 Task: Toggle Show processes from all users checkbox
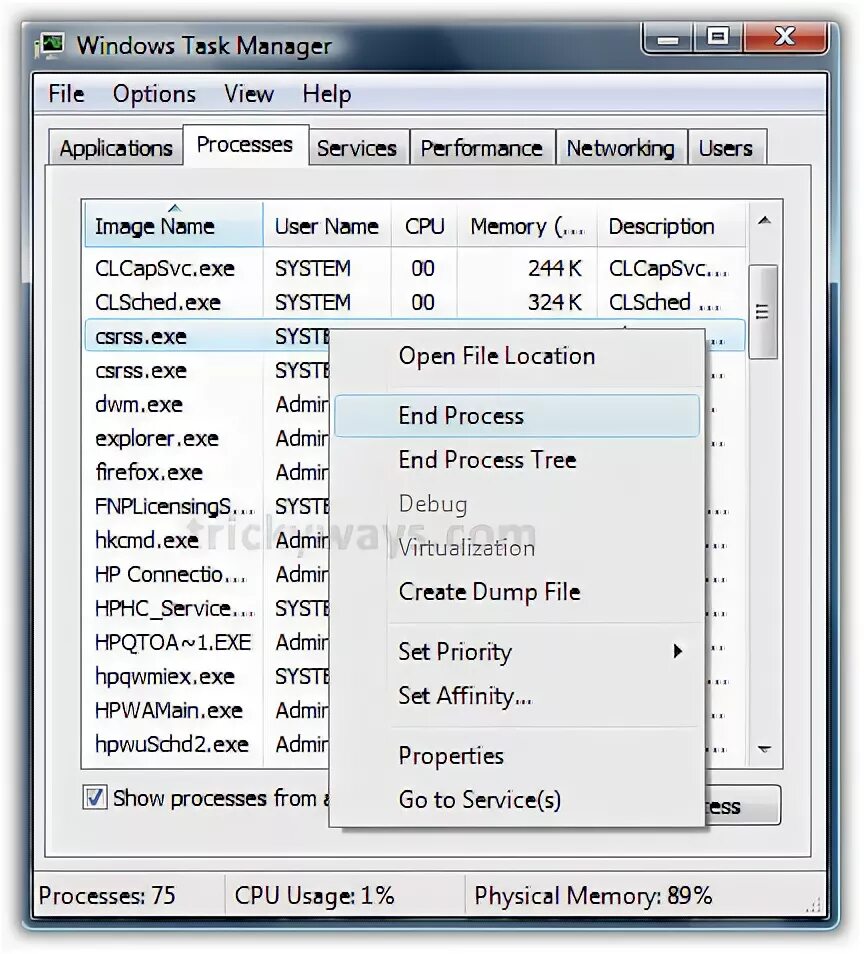[x=95, y=797]
